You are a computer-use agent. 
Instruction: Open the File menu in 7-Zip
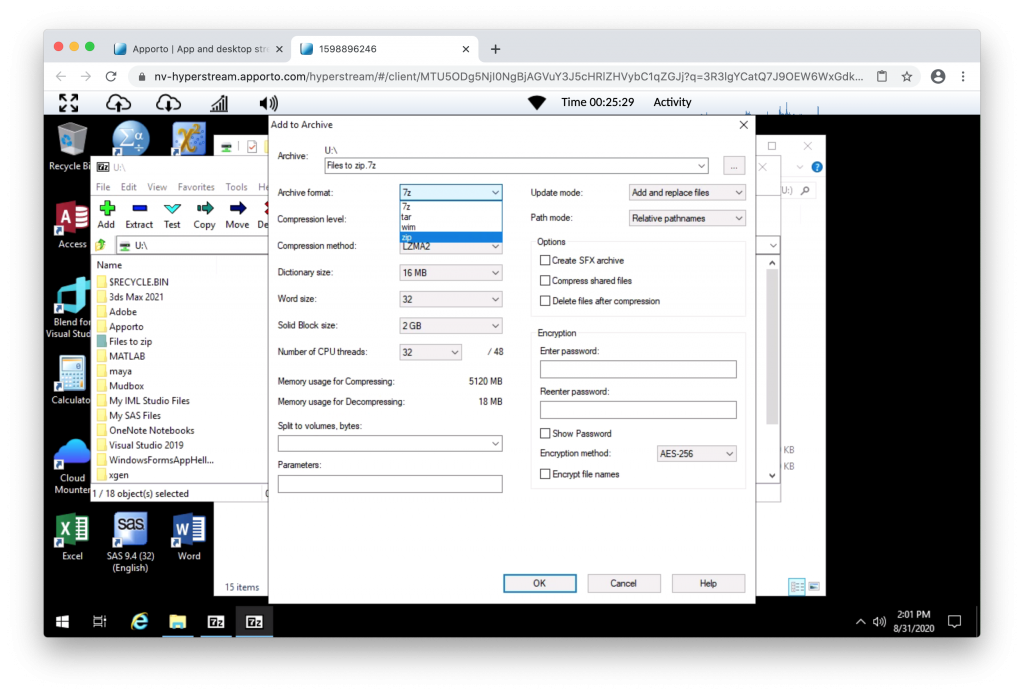pyautogui.click(x=103, y=187)
